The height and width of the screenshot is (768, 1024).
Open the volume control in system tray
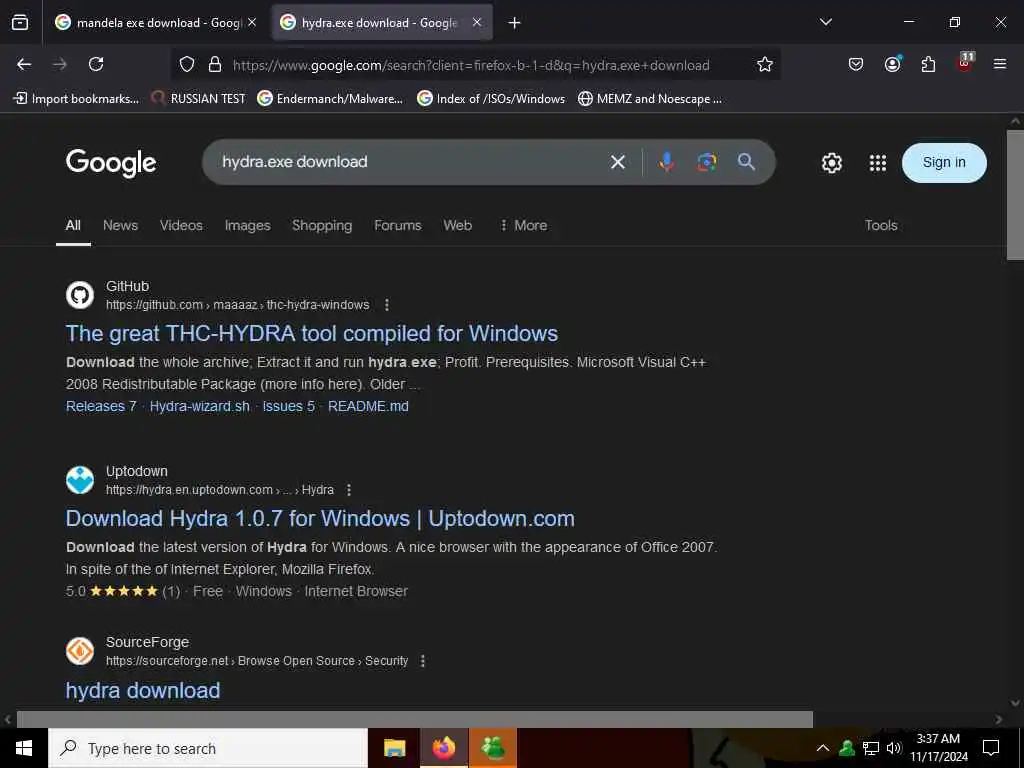[x=893, y=748]
